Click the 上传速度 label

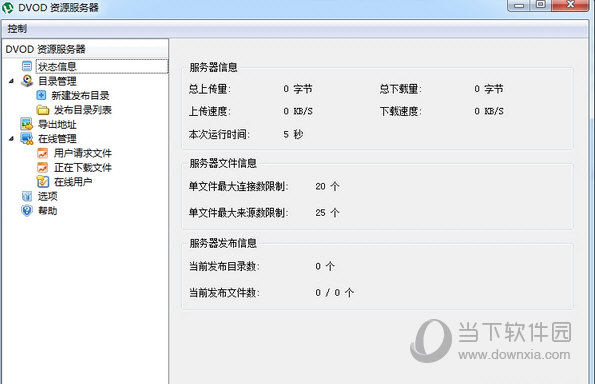[x=210, y=111]
